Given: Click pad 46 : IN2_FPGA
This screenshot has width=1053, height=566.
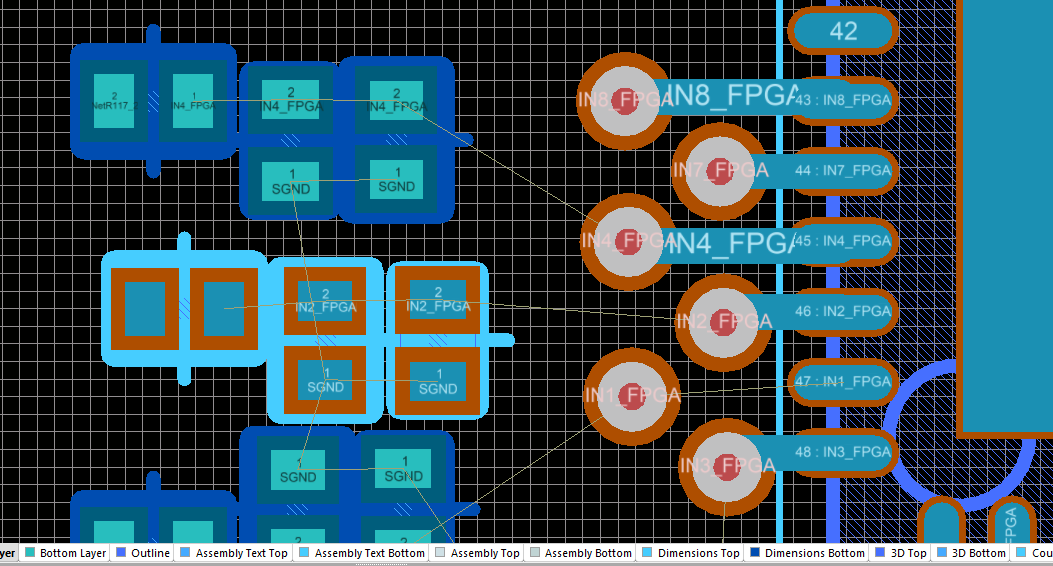Looking at the screenshot, I should point(843,312).
